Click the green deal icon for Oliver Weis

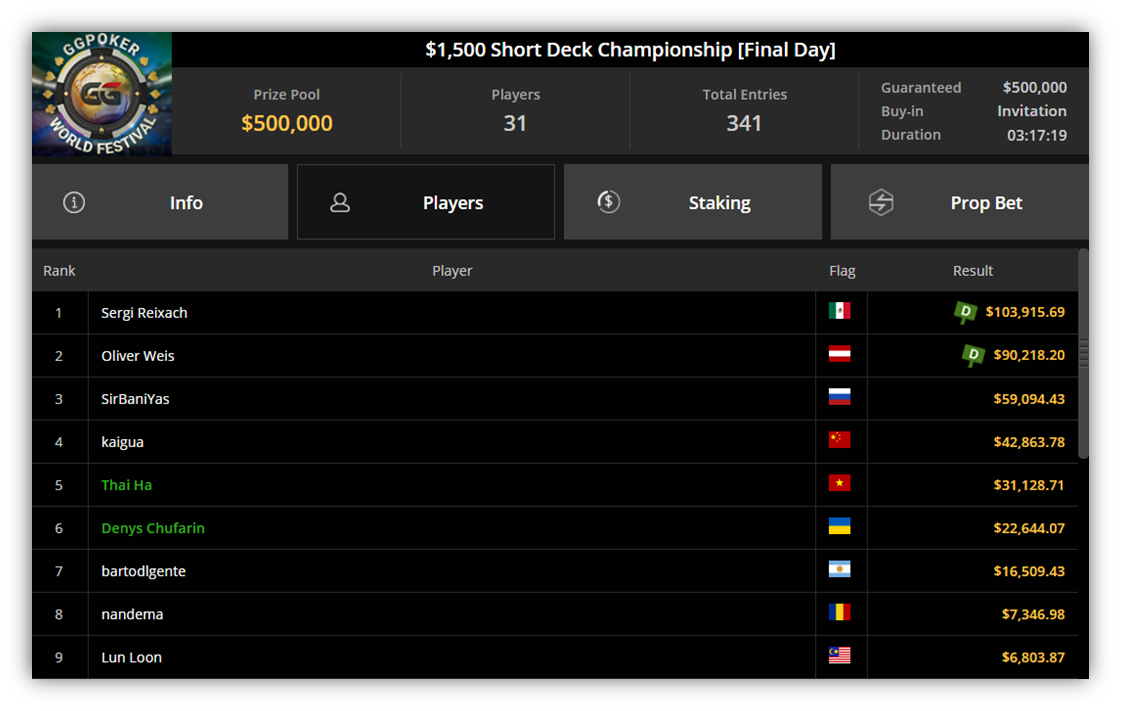click(973, 355)
